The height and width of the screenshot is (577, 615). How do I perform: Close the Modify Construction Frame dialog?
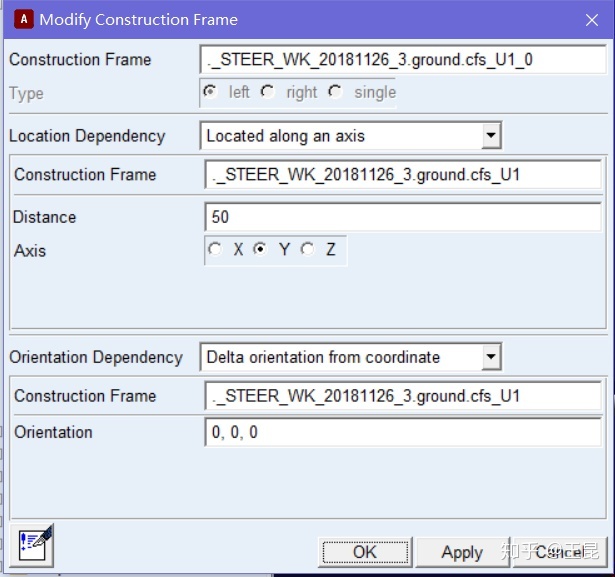[x=591, y=20]
